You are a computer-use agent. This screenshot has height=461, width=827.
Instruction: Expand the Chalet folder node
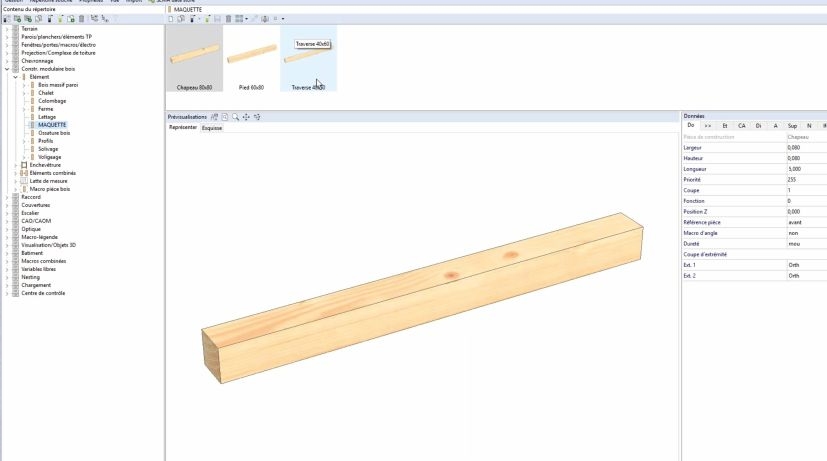(24, 93)
